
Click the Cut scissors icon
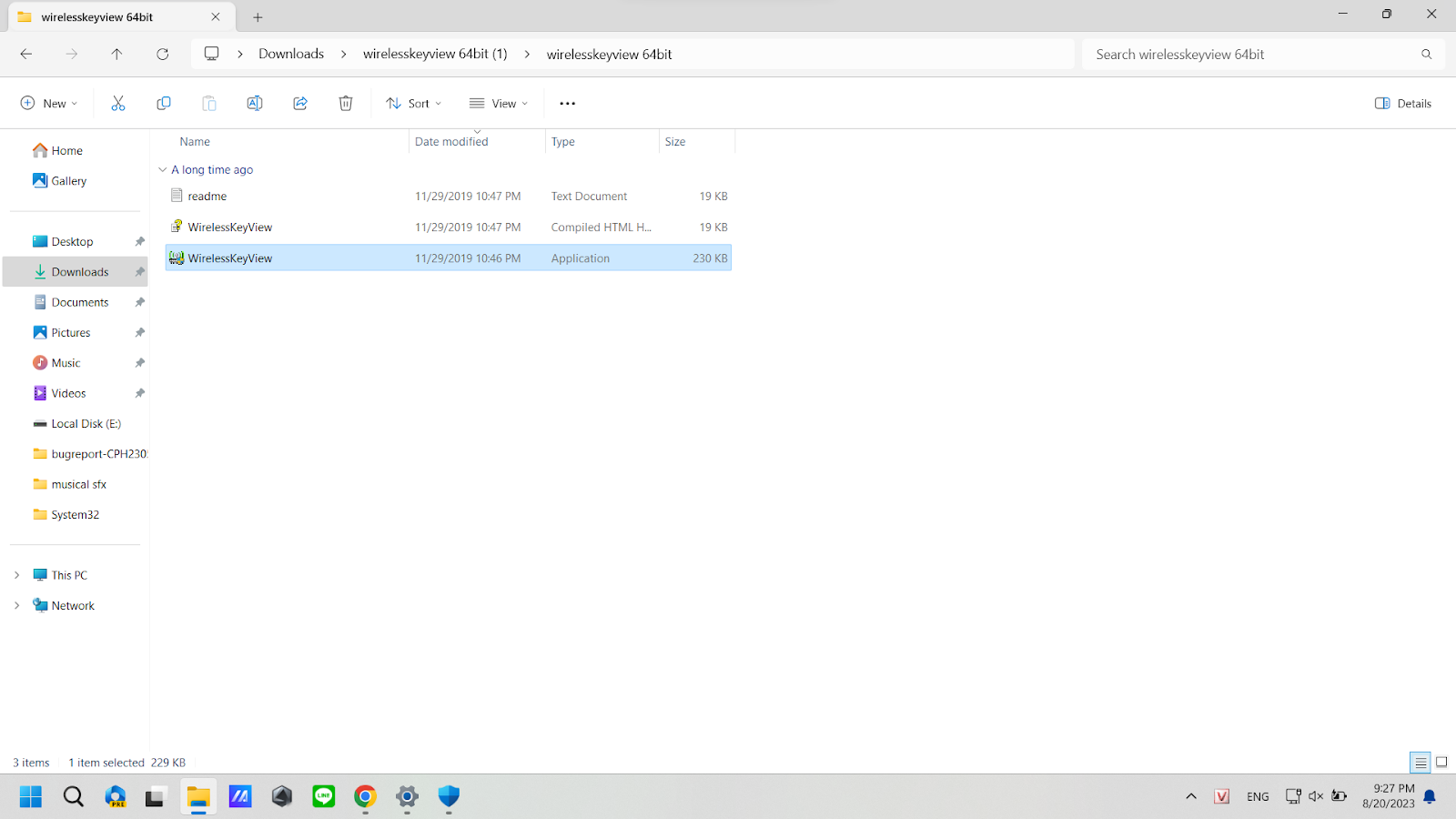pos(118,104)
